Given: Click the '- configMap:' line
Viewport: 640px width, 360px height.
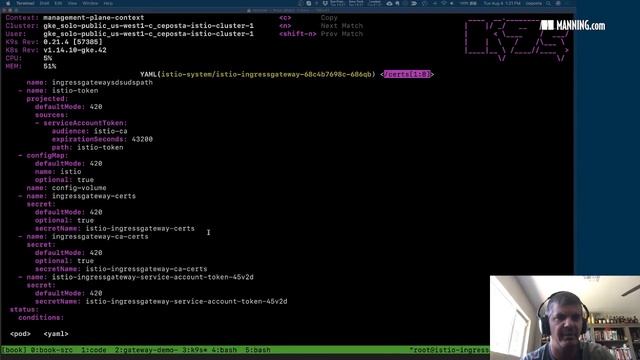Looking at the screenshot, I should tap(43, 156).
